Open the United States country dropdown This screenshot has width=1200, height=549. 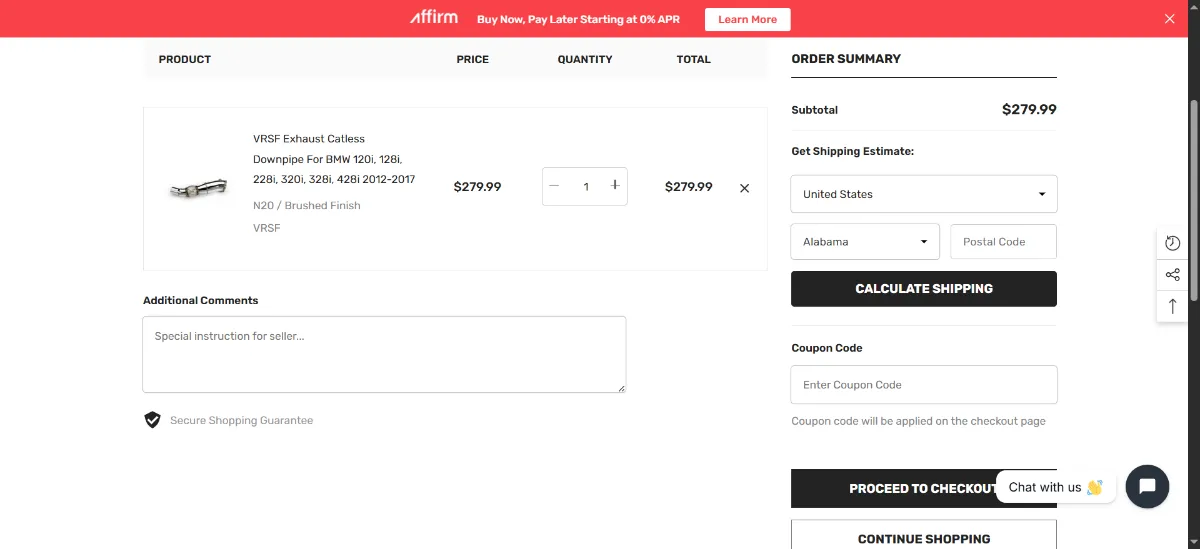tap(924, 194)
